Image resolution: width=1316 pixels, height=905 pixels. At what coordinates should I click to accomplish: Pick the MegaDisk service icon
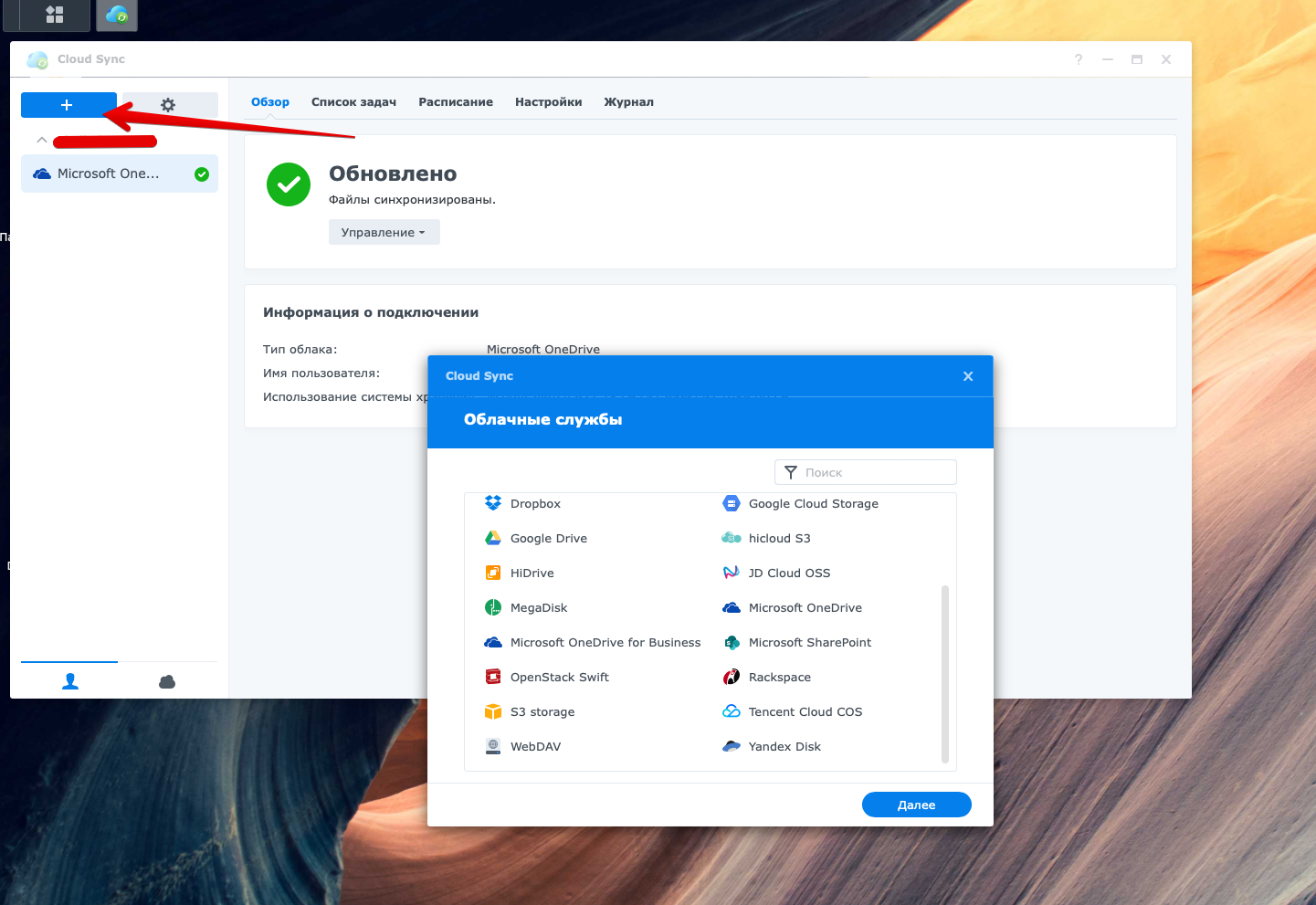point(493,607)
